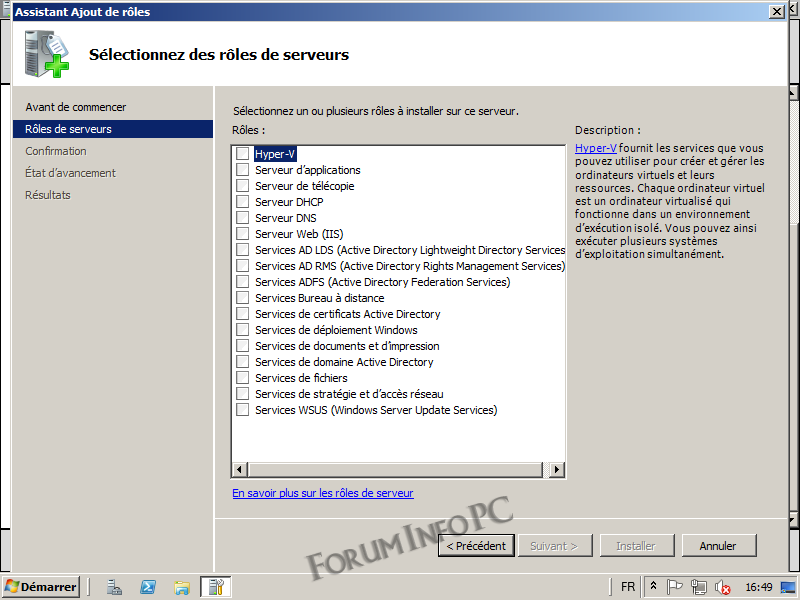Select the Confirmation step
The height and width of the screenshot is (600, 800).
point(56,151)
